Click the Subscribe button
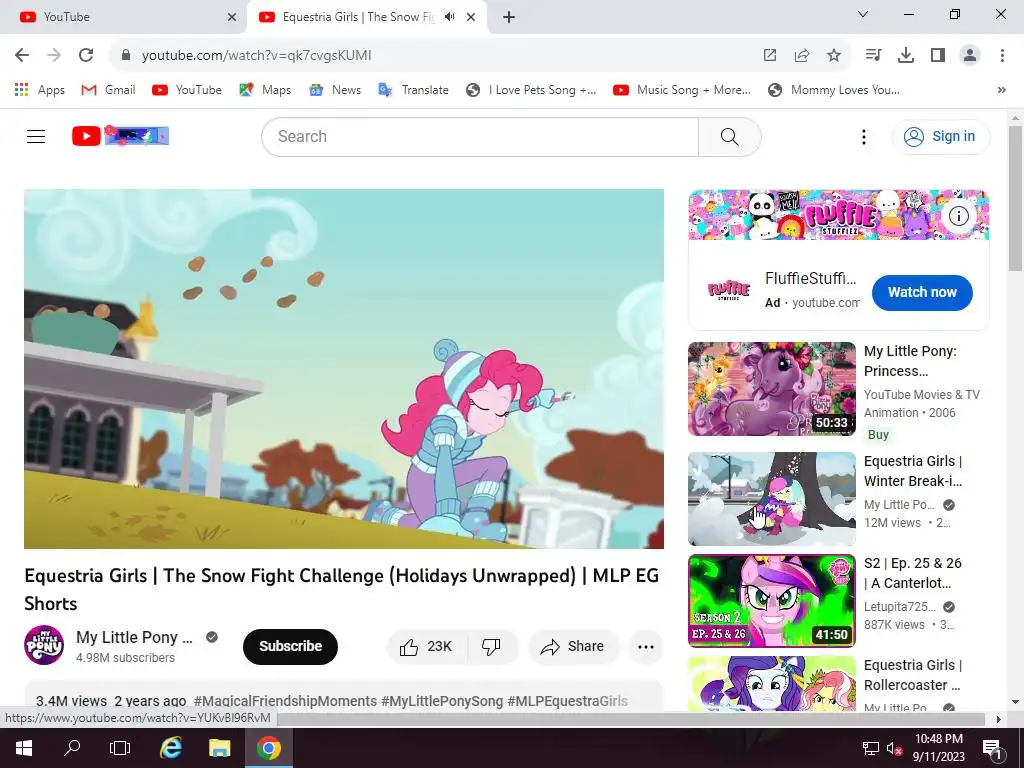Image resolution: width=1024 pixels, height=768 pixels. pyautogui.click(x=291, y=647)
